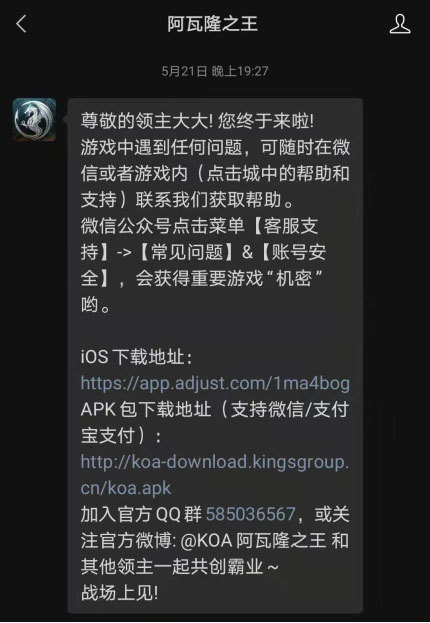The height and width of the screenshot is (623, 430).
Task: Tap the 加入官方 QQ 群 text
Action: pos(141,514)
